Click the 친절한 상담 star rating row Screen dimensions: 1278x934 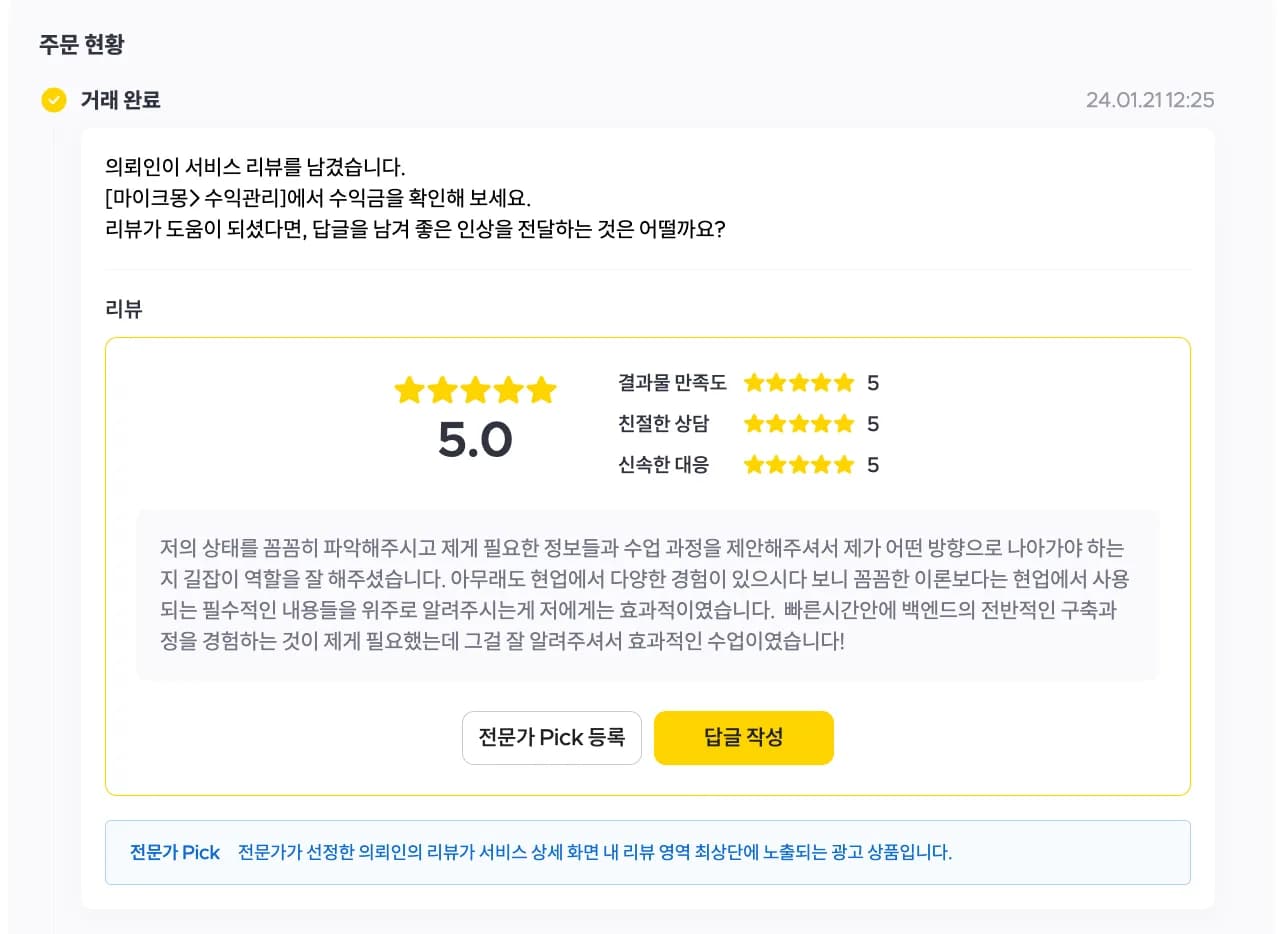[x=748, y=424]
